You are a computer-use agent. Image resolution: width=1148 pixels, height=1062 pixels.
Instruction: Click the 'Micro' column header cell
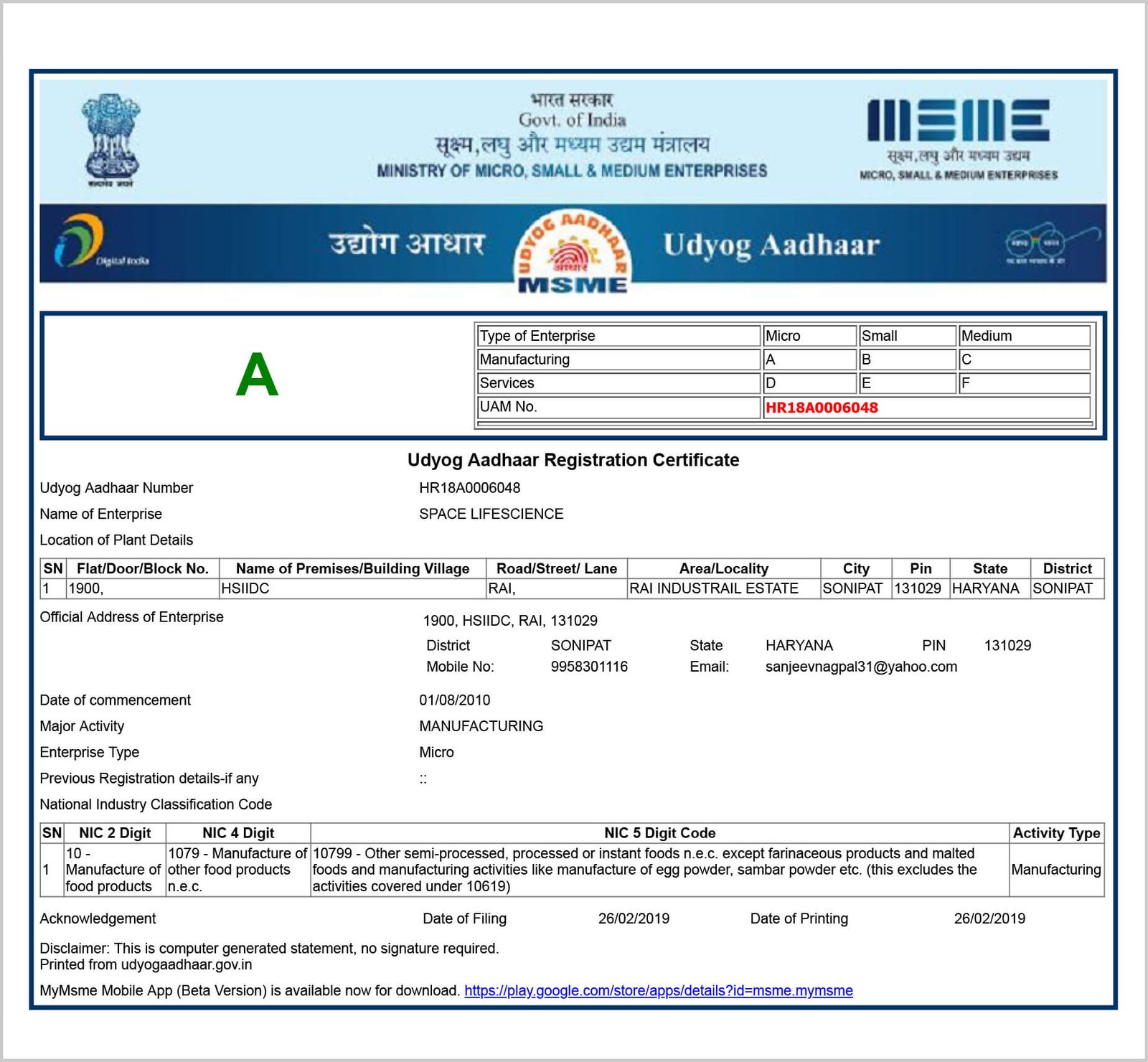tap(809, 336)
